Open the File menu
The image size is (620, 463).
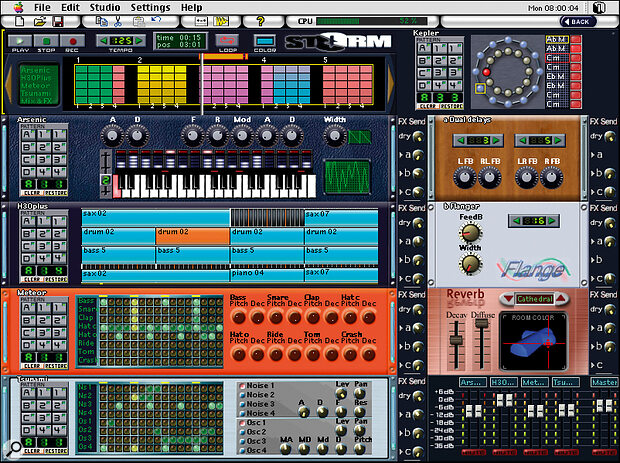(42, 7)
